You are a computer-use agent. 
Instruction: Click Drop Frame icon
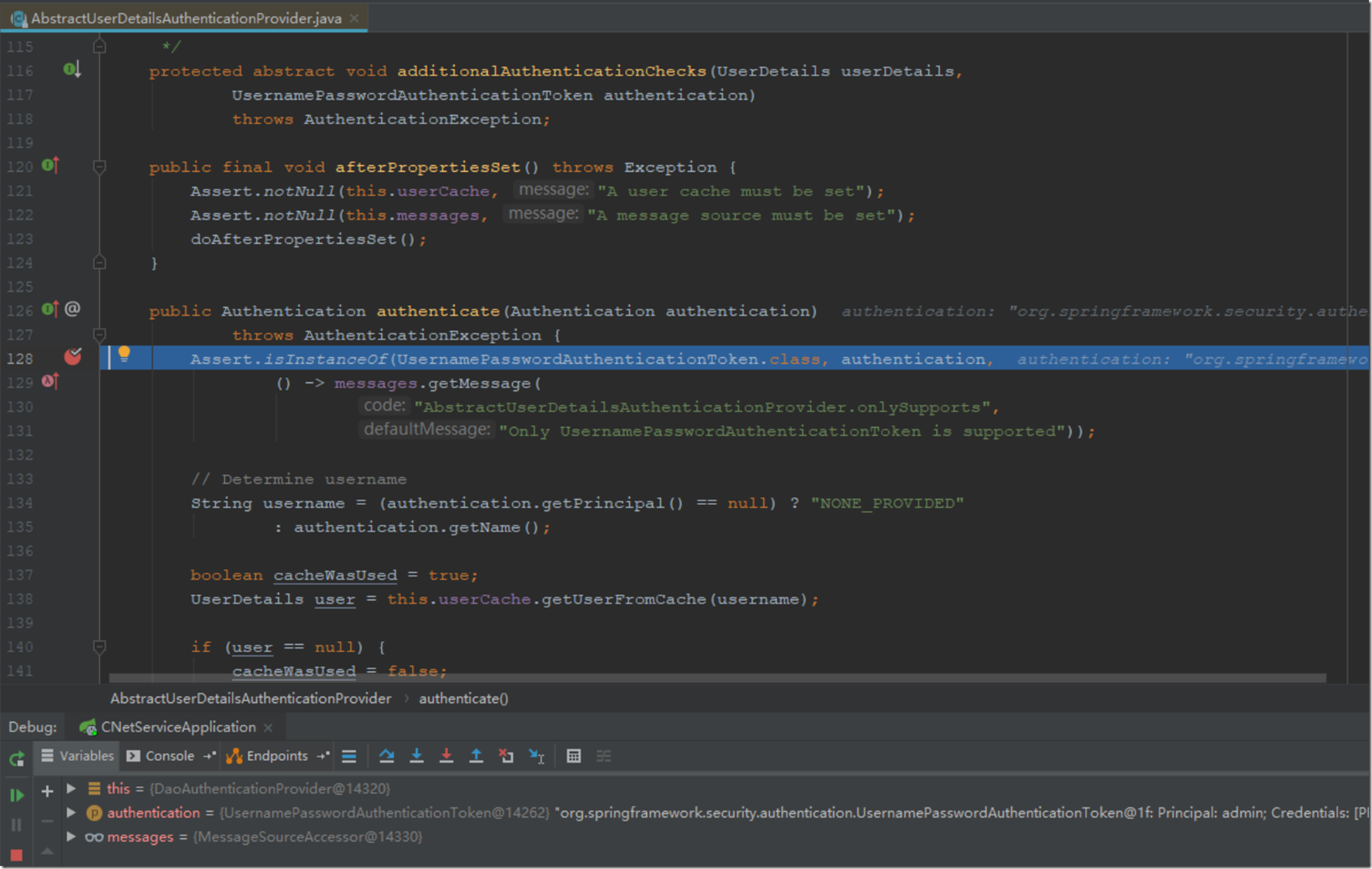point(506,757)
